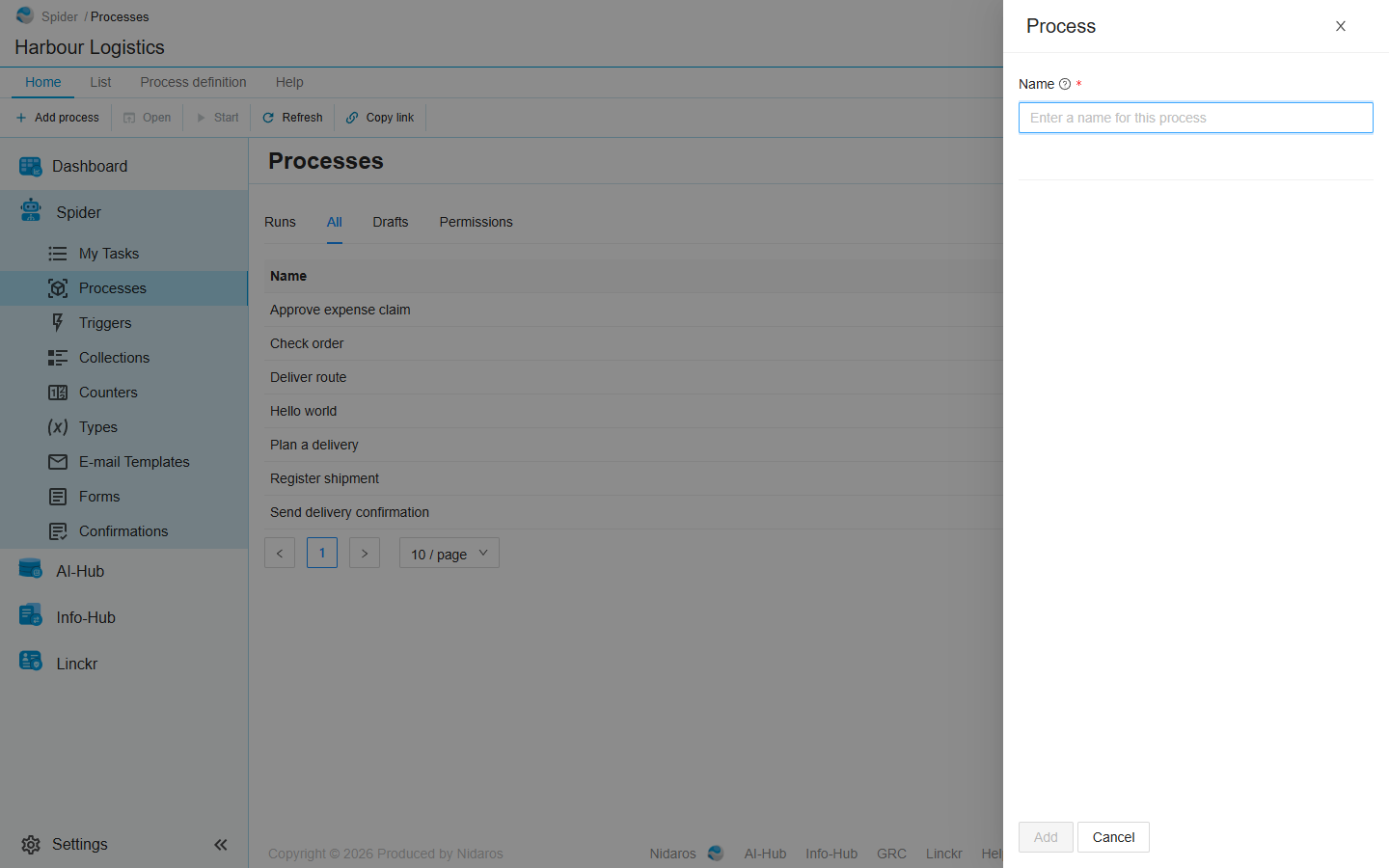Screen dimensions: 1389x868
Task: Click the Name field help icon
Action: point(1065,84)
